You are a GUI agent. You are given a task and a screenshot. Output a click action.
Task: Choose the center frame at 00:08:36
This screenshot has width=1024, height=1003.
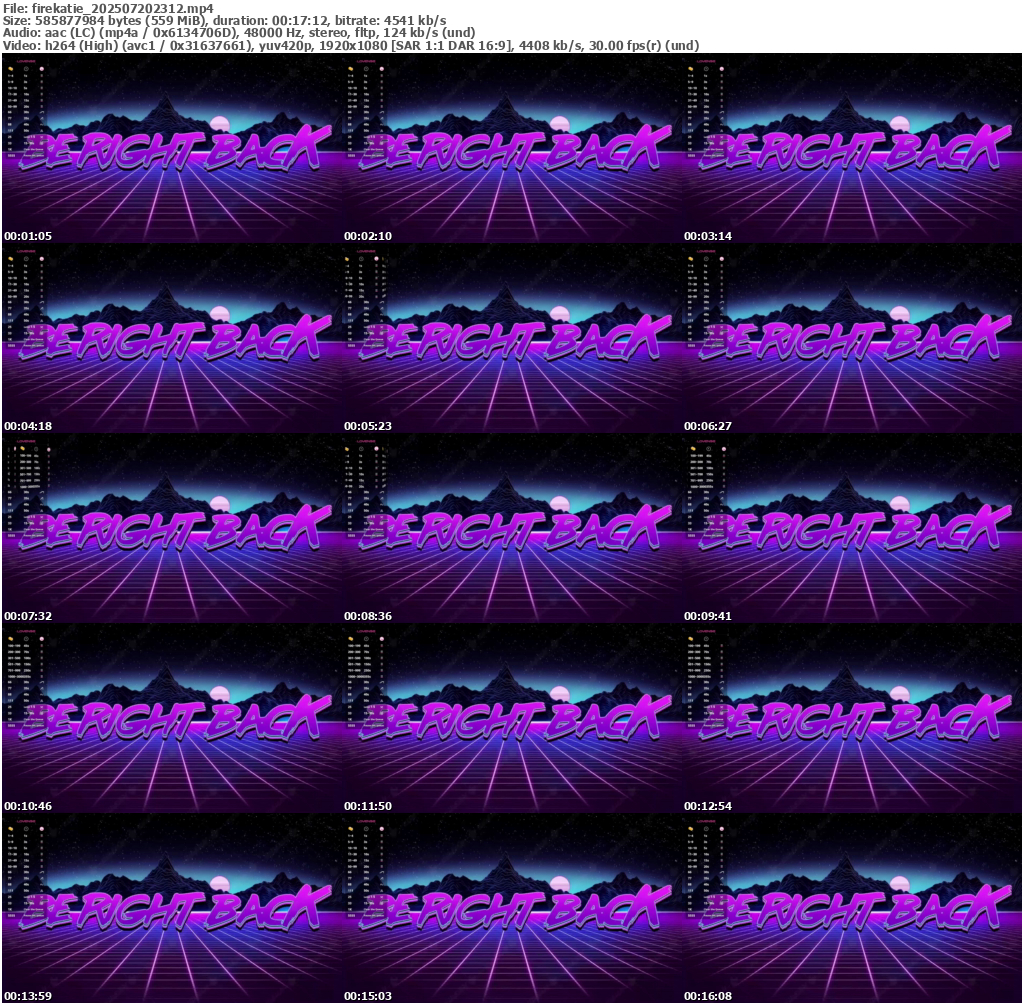(511, 528)
